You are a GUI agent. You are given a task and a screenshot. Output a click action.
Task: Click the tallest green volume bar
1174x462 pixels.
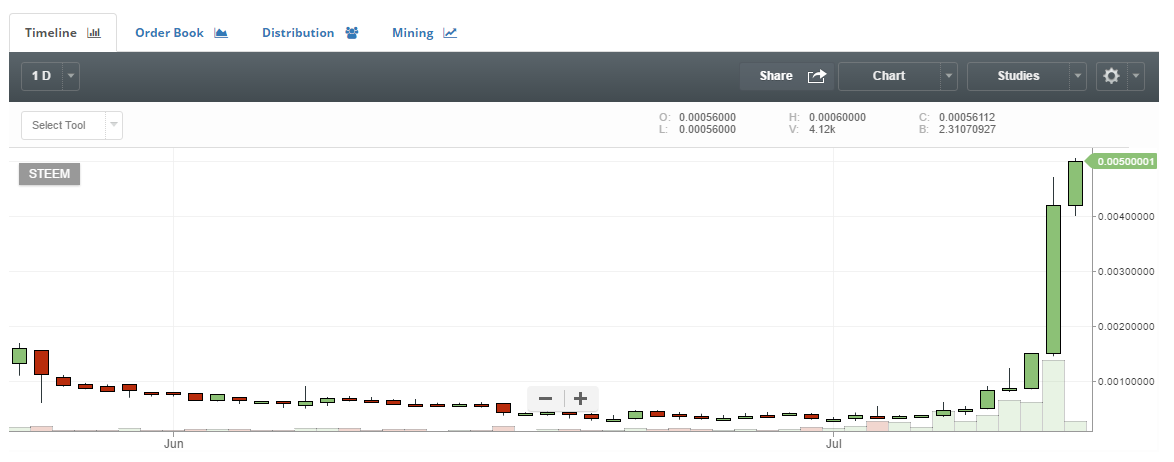pos(1053,395)
